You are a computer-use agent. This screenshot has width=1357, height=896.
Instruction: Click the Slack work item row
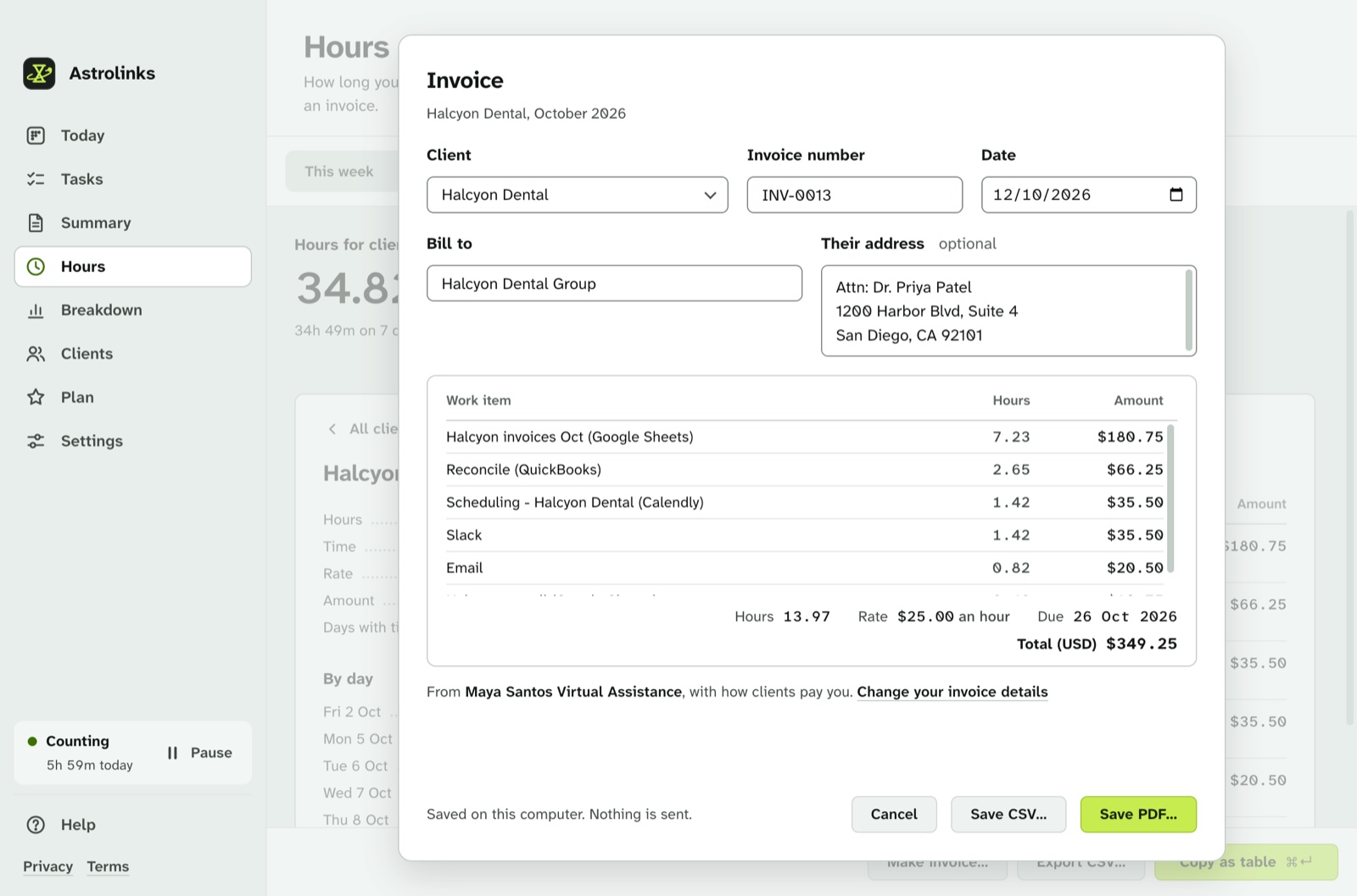click(x=805, y=536)
